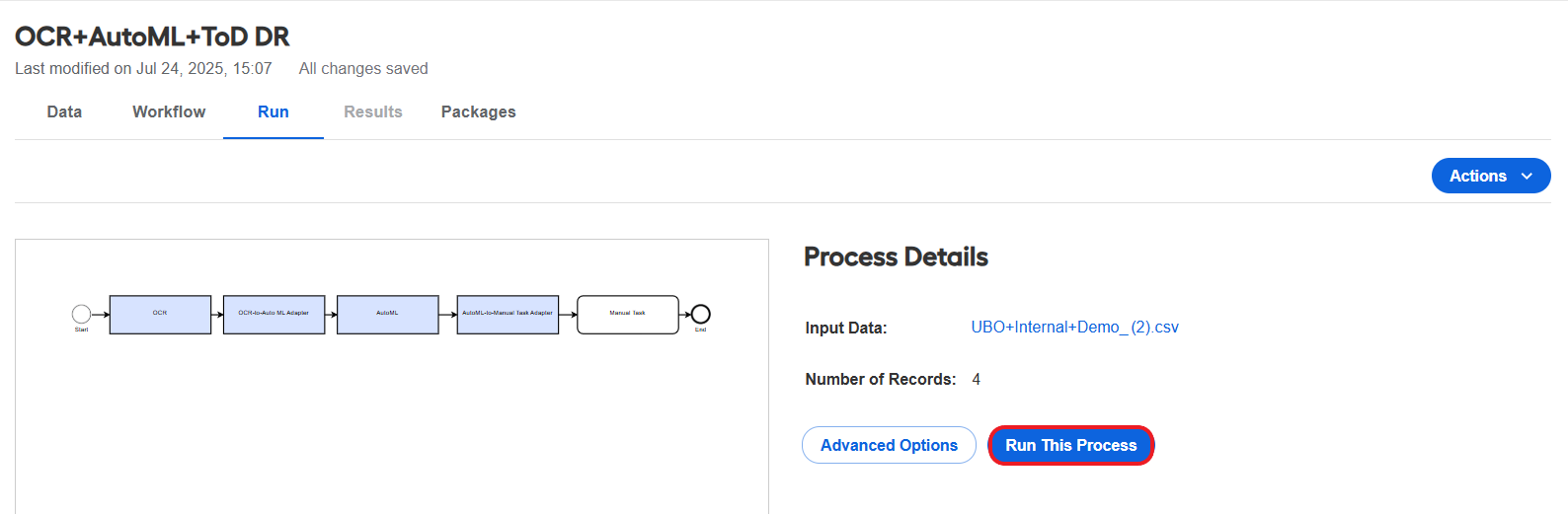
Task: Click the End circle node in workflow
Action: [700, 314]
